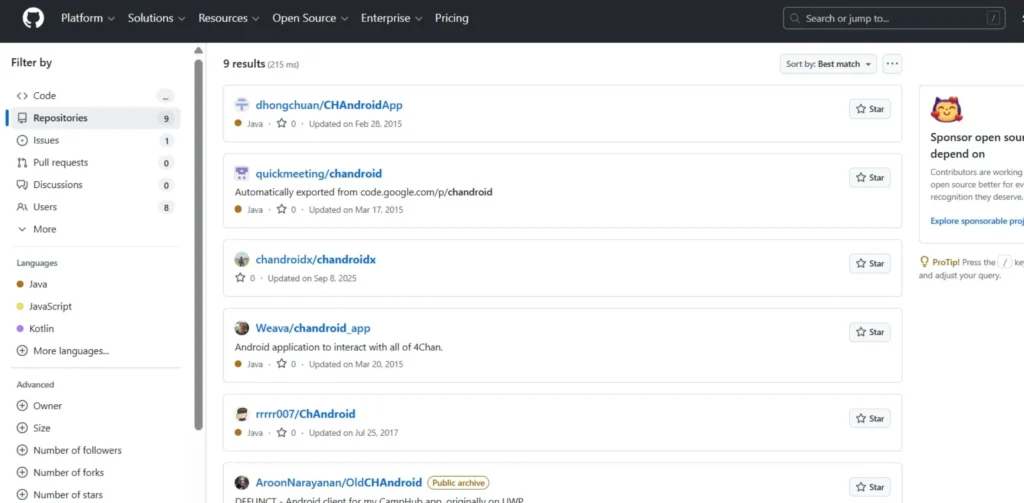Open rrrrr007/ChAndroid repository
Image resolution: width=1024 pixels, height=503 pixels.
point(306,414)
